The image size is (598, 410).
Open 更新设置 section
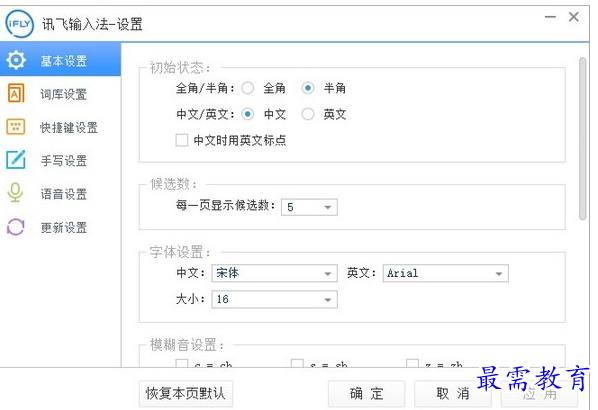pos(60,227)
